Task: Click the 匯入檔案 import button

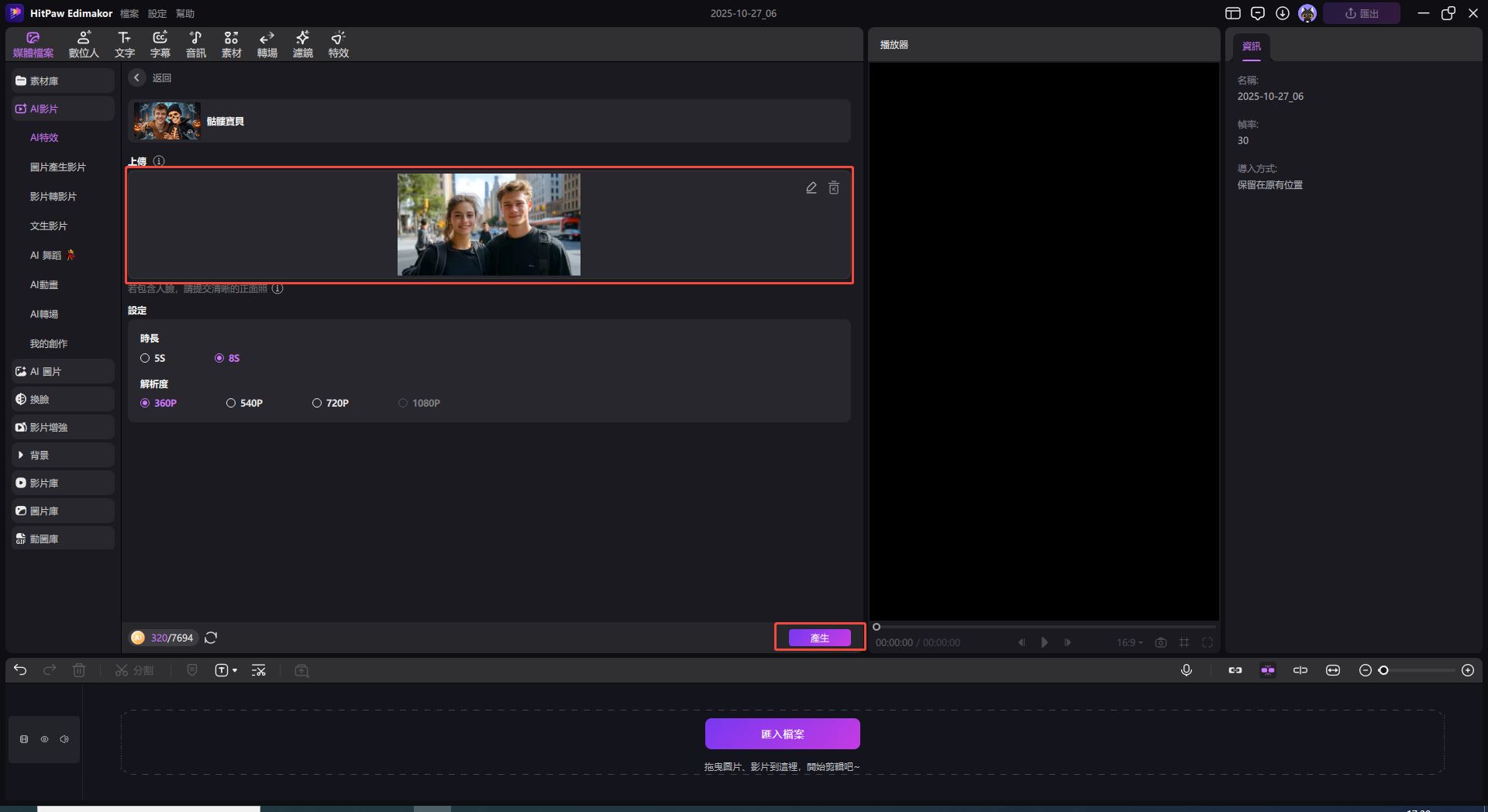Action: (x=782, y=734)
